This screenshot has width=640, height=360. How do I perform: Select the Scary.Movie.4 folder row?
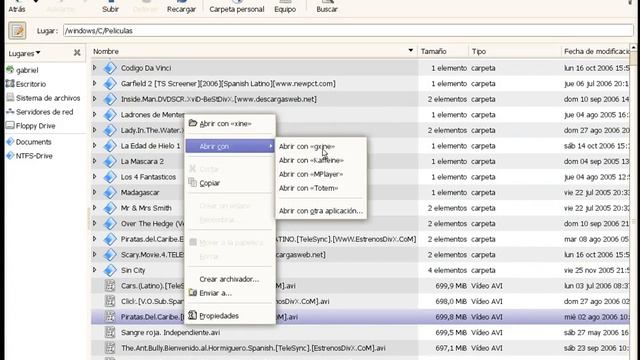[x=360, y=254]
